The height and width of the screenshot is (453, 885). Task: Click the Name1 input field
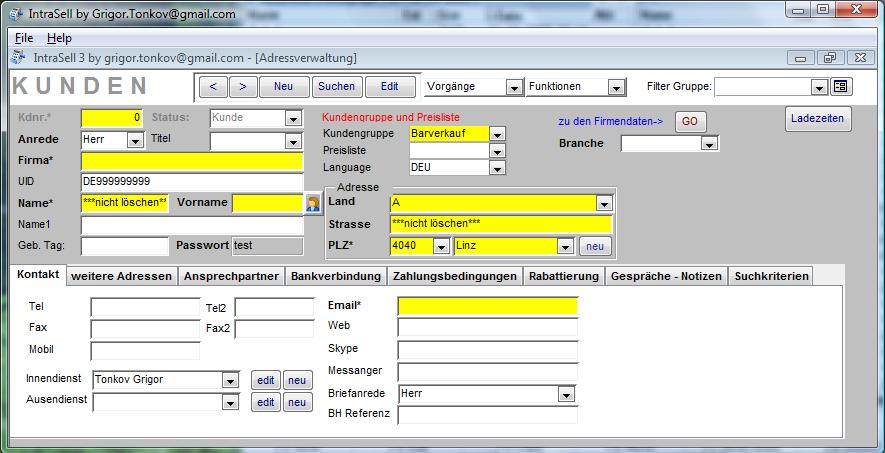coord(192,225)
